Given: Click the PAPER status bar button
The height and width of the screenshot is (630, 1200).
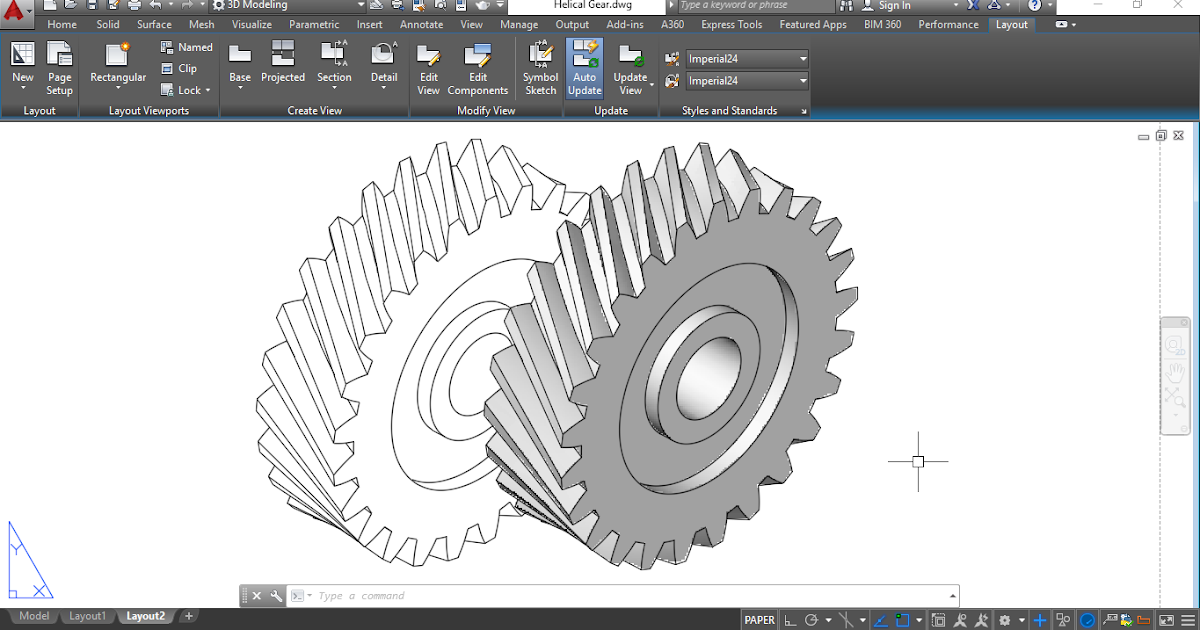Looking at the screenshot, I should (759, 620).
